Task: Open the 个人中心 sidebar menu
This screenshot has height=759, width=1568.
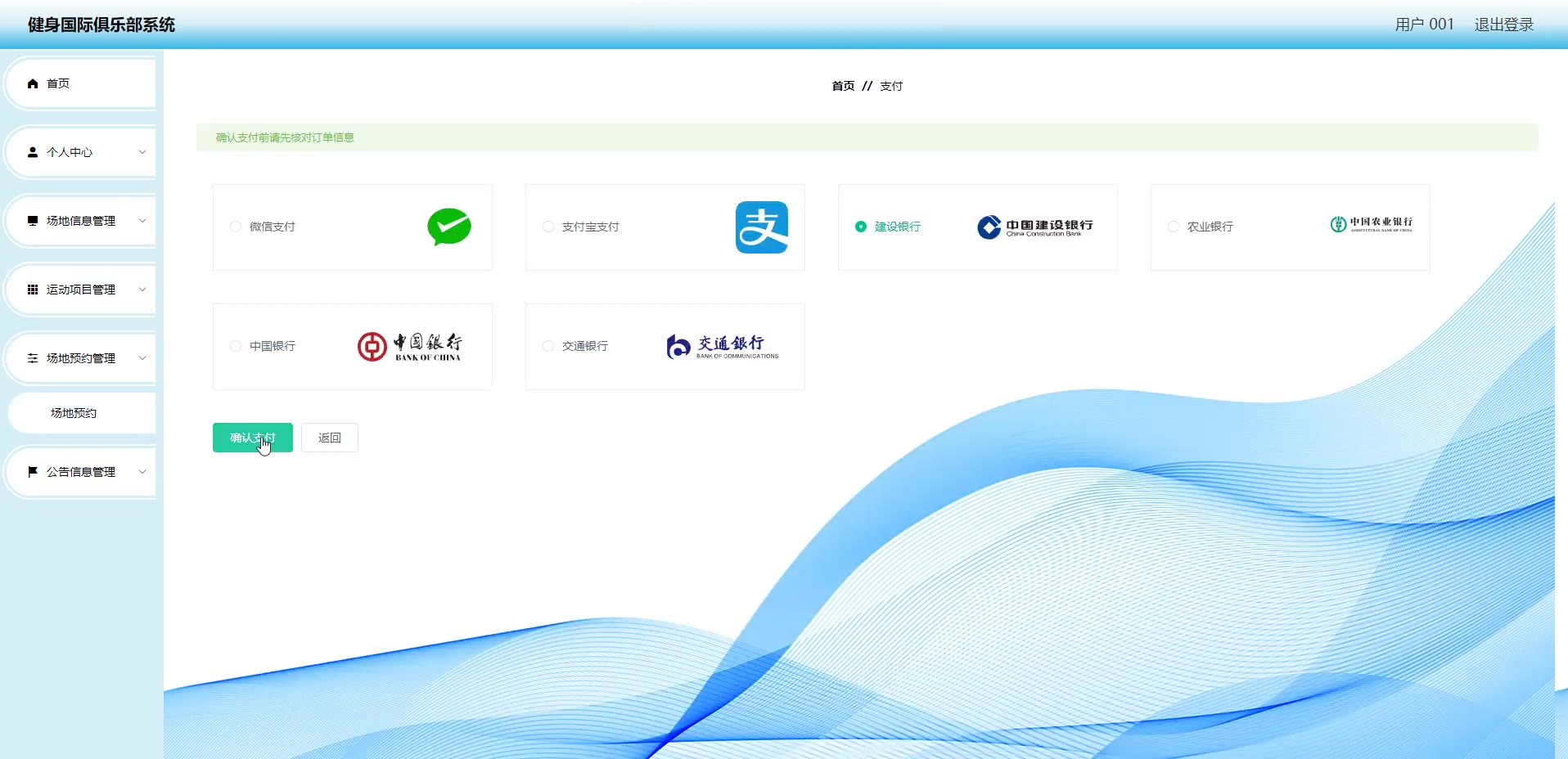Action: coord(81,152)
